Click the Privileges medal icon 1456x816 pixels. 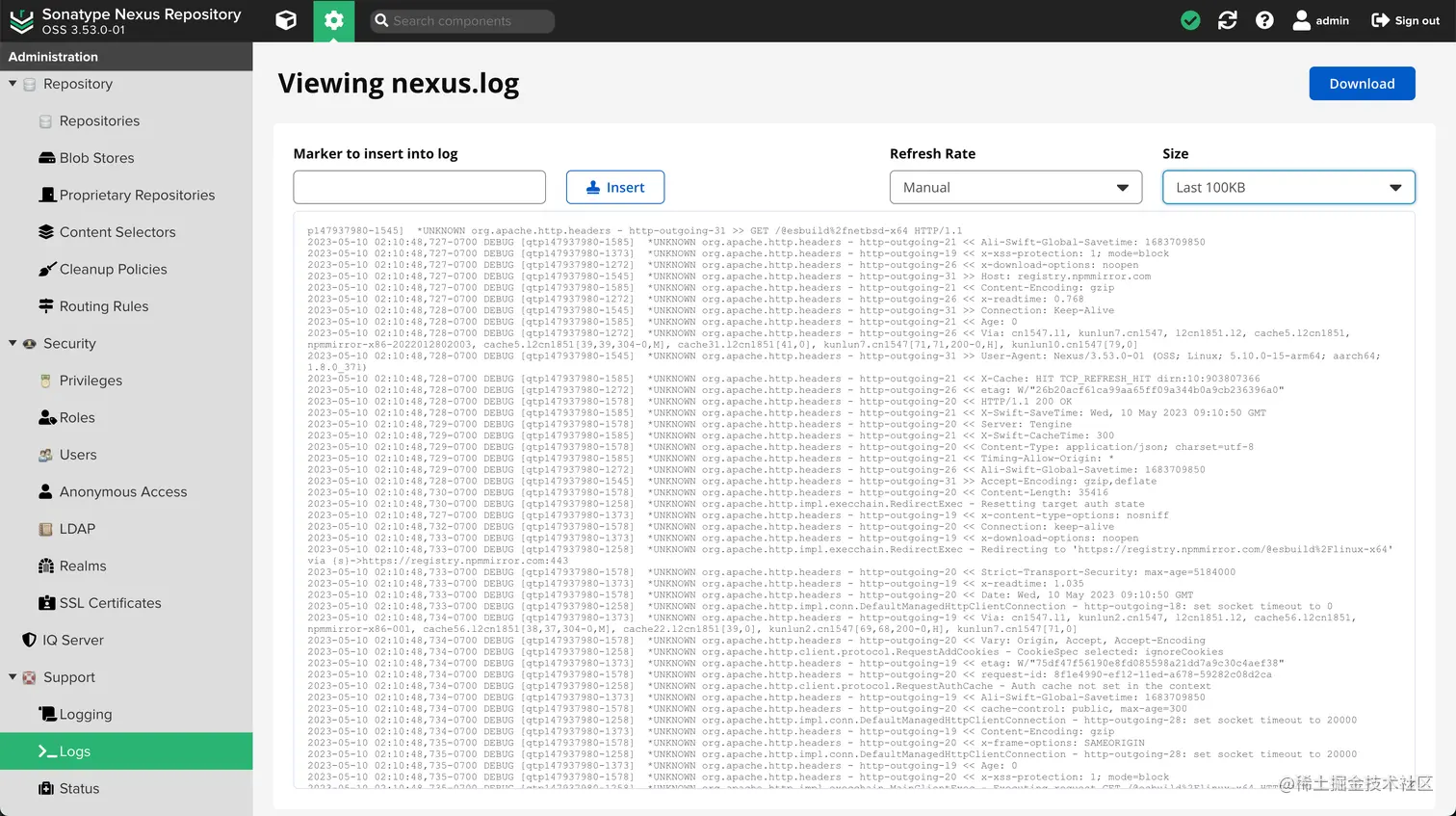pyautogui.click(x=45, y=381)
